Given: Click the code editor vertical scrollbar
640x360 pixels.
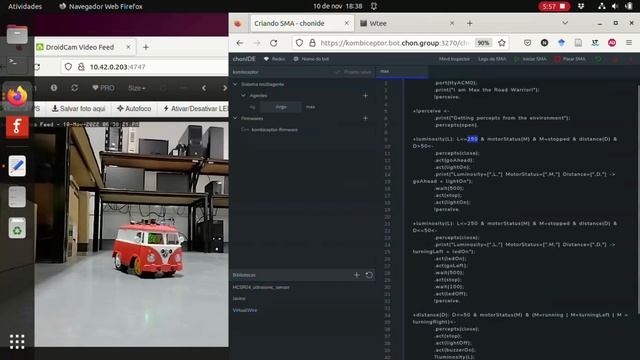Looking at the screenshot, I should (x=638, y=200).
